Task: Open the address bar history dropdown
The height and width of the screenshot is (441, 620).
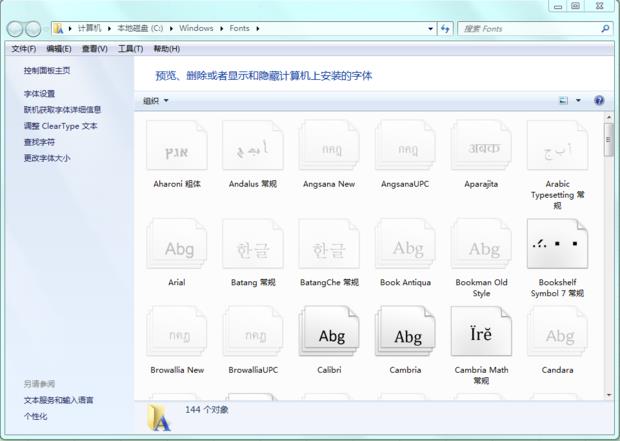Action: pyautogui.click(x=431, y=28)
